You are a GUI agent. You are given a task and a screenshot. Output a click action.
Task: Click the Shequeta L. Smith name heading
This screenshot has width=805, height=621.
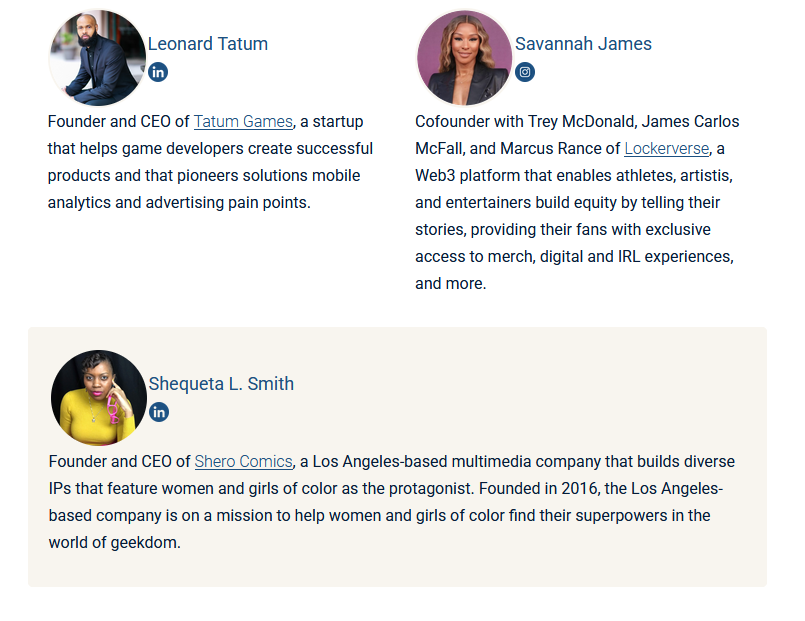[x=221, y=384]
